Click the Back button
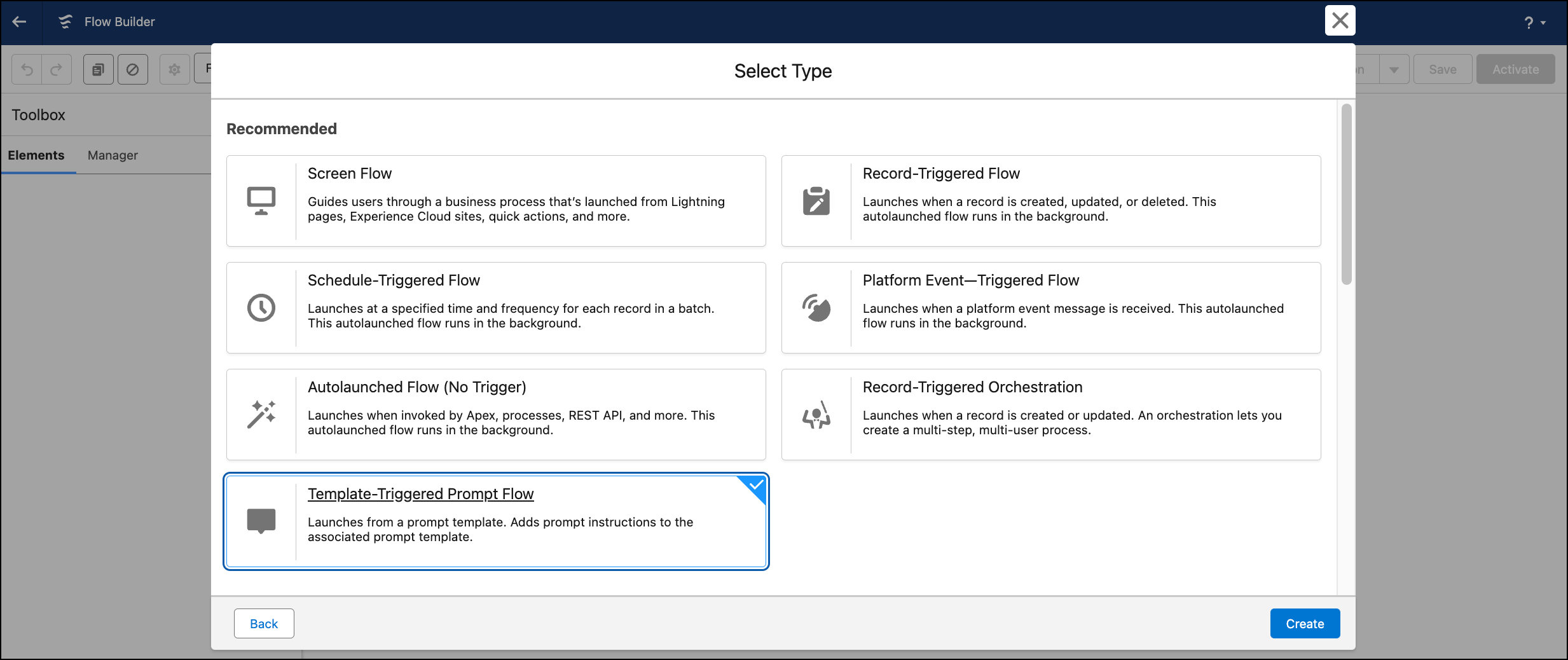 264,624
